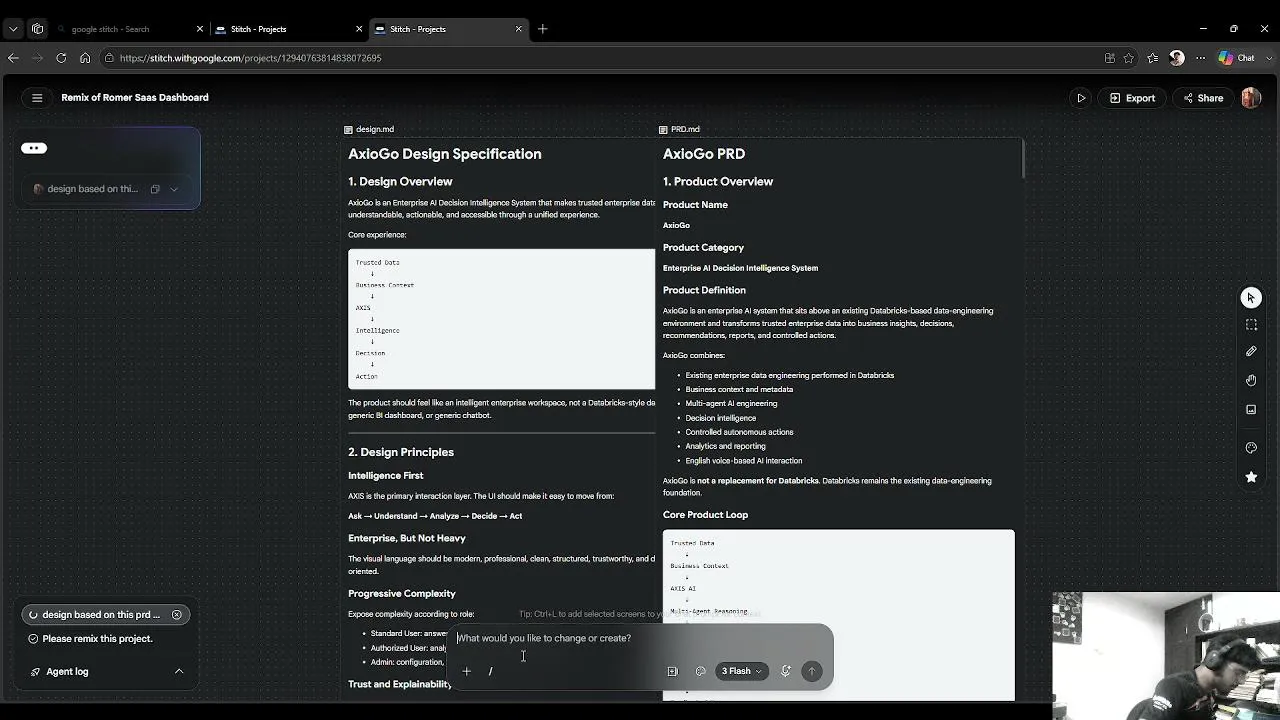Open the browser favorites list

pyautogui.click(x=1153, y=58)
